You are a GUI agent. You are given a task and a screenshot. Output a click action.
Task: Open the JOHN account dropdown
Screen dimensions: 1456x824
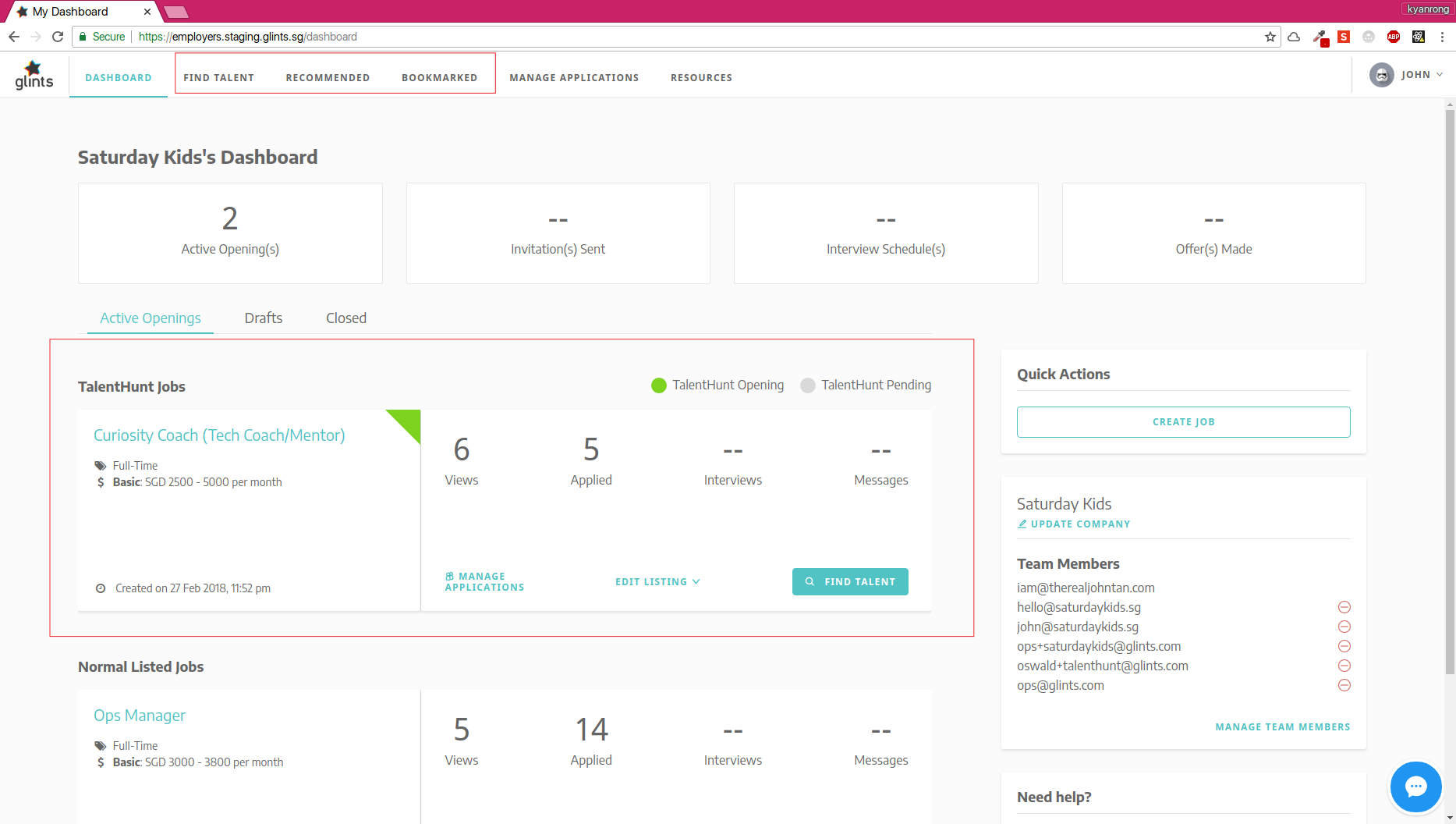1415,74
